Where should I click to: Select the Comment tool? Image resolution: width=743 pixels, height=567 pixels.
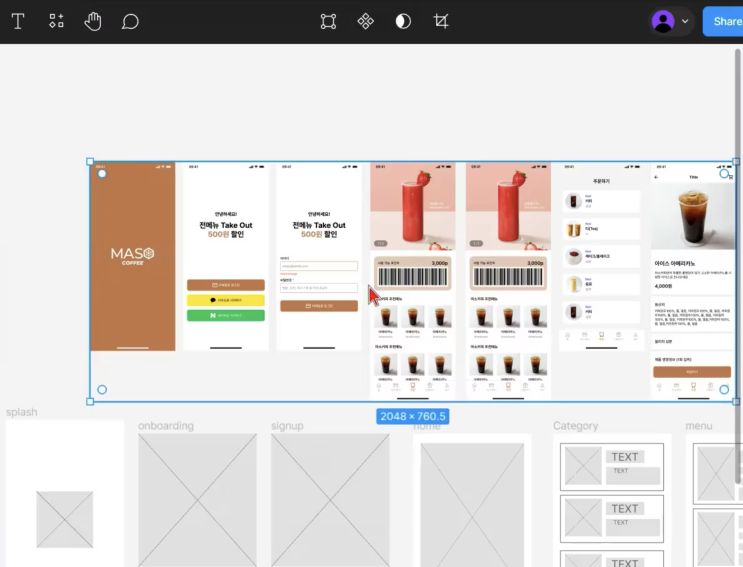coord(130,21)
